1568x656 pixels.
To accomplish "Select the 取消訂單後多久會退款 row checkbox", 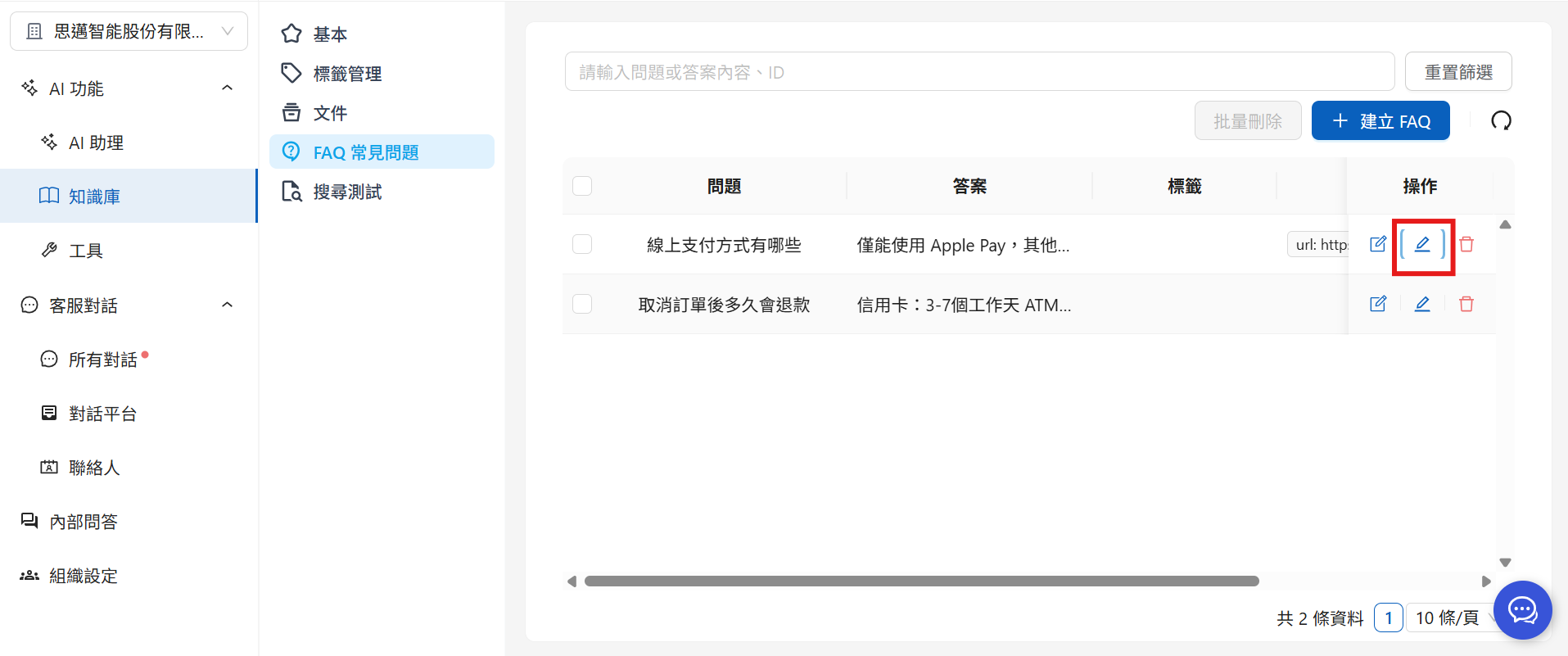I will coord(582,304).
